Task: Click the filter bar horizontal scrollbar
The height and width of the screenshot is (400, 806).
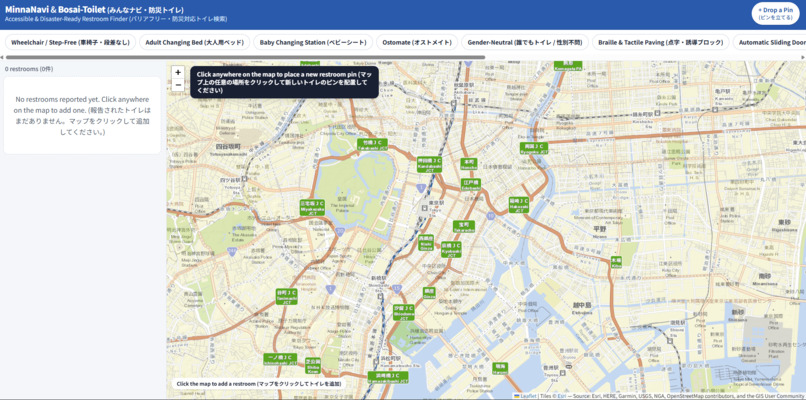Action: pyautogui.click(x=246, y=57)
